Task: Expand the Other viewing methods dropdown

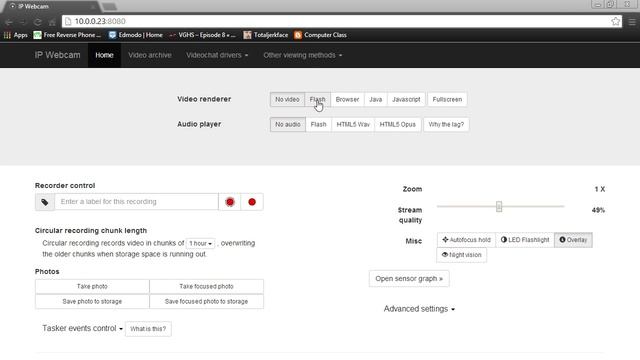Action: (x=302, y=55)
